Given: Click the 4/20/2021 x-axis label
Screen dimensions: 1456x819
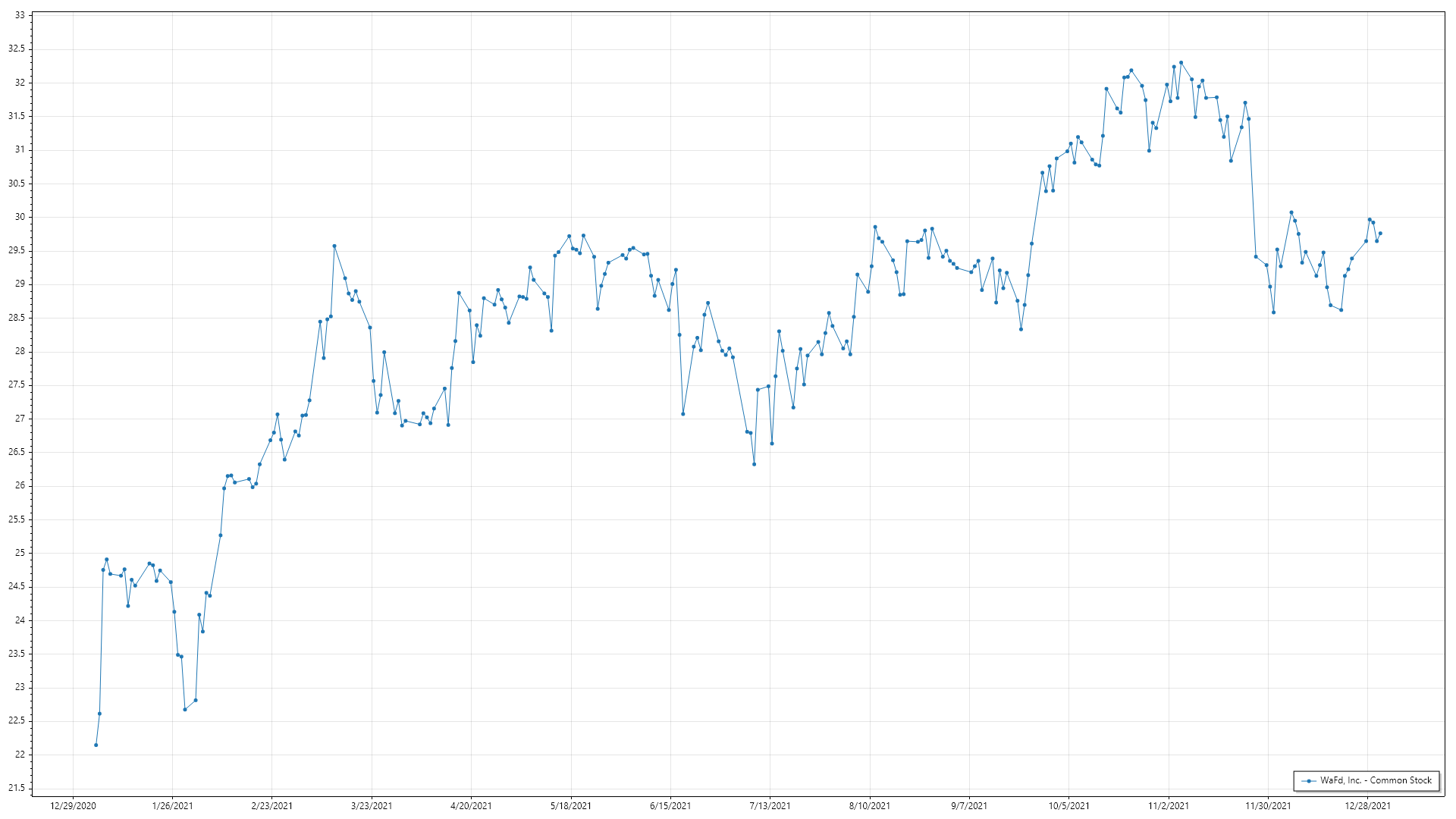Looking at the screenshot, I should point(471,805).
